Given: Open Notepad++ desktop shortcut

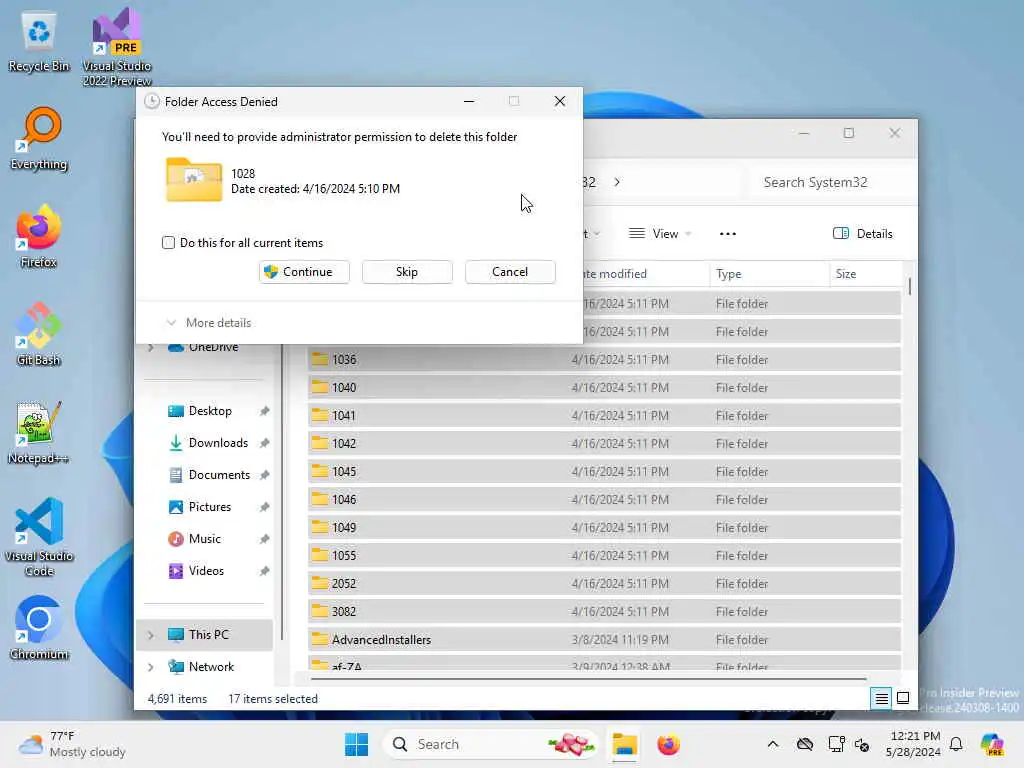Looking at the screenshot, I should tap(39, 432).
